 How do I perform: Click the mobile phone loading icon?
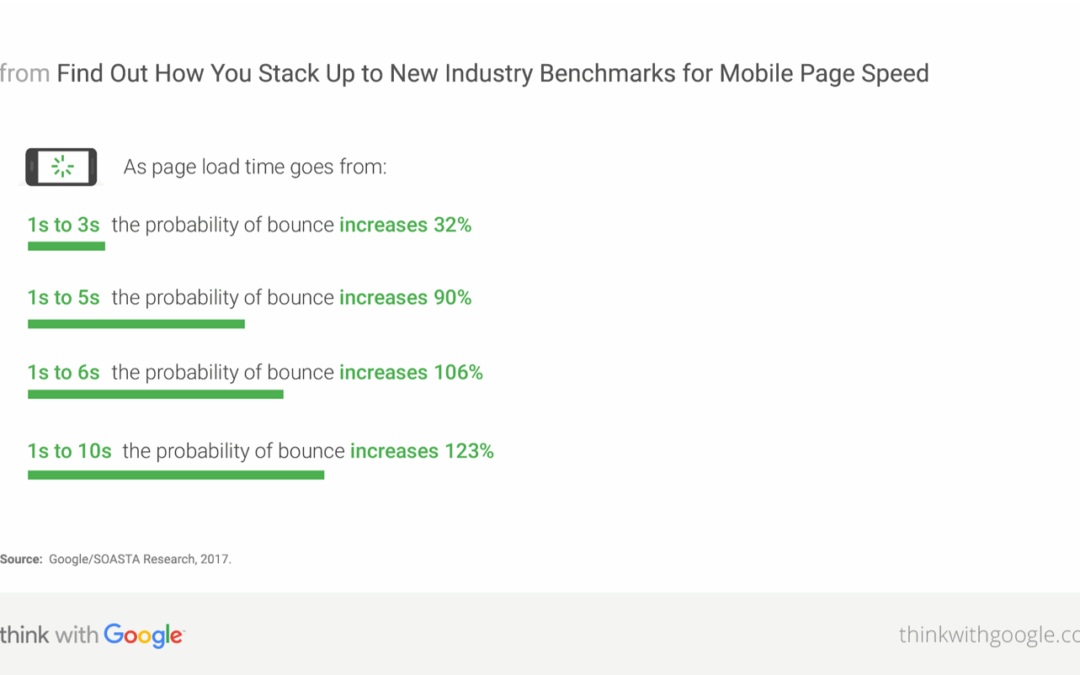click(61, 167)
